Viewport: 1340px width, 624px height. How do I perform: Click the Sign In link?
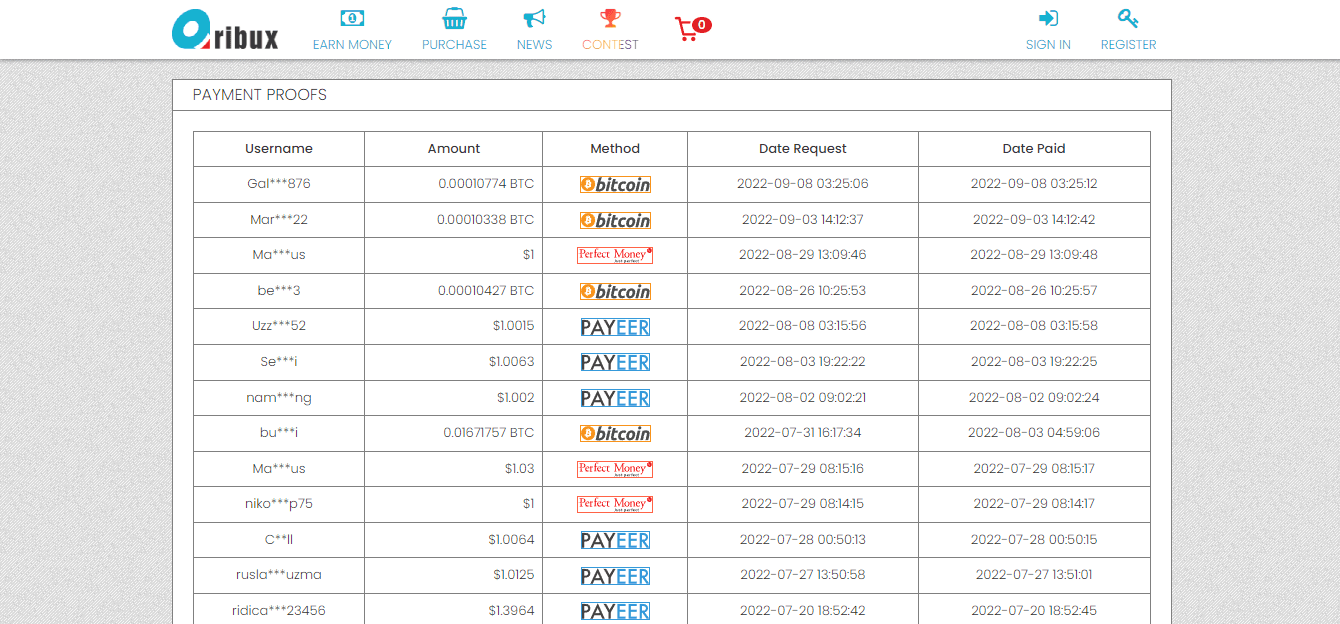(x=1048, y=30)
